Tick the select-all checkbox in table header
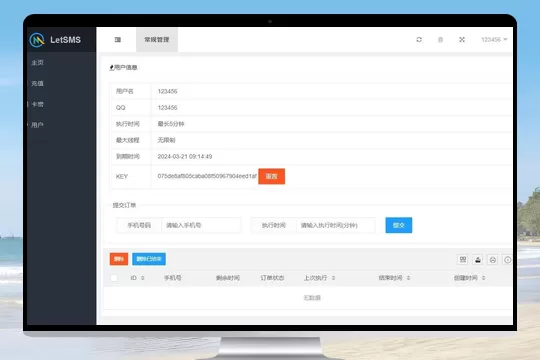This screenshot has width=540, height=360. pos(114,278)
